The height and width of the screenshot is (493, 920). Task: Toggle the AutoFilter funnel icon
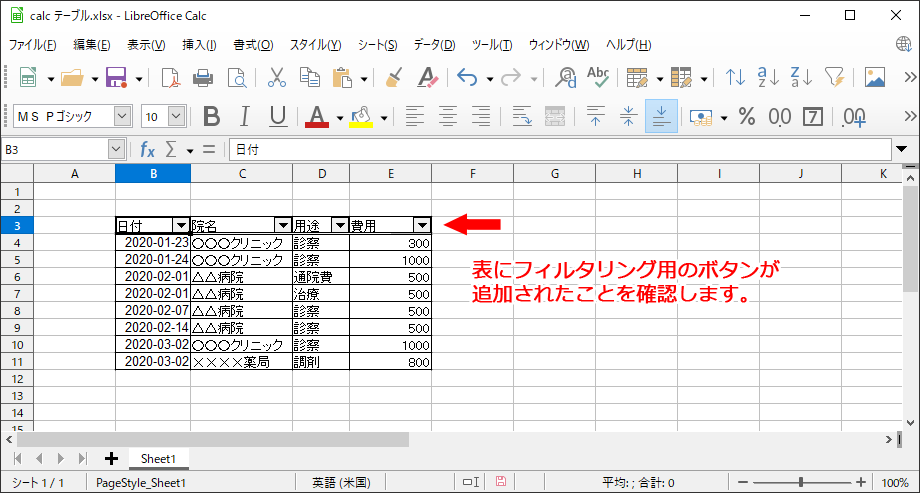(x=834, y=77)
